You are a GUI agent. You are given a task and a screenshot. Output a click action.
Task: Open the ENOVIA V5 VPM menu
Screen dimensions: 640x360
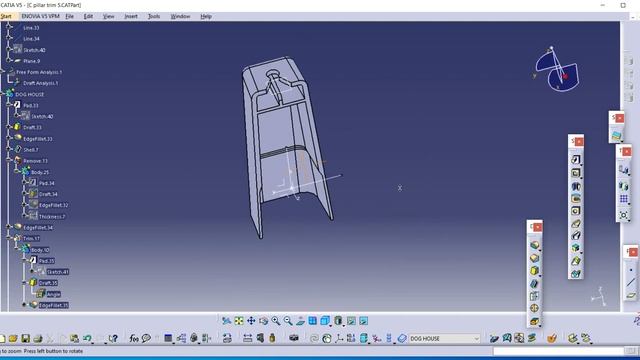40,16
